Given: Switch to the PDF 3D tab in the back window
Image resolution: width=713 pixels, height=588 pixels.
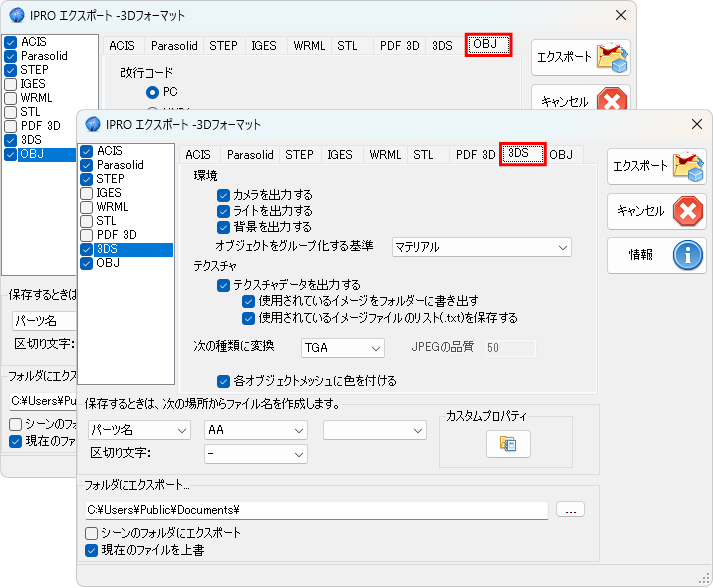Looking at the screenshot, I should coord(400,46).
